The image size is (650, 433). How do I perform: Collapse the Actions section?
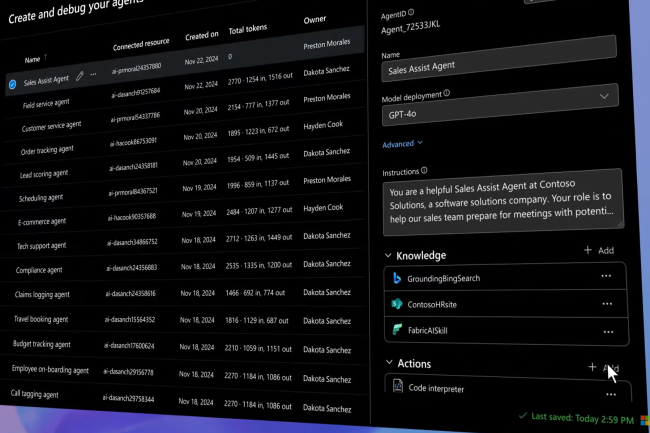(389, 362)
